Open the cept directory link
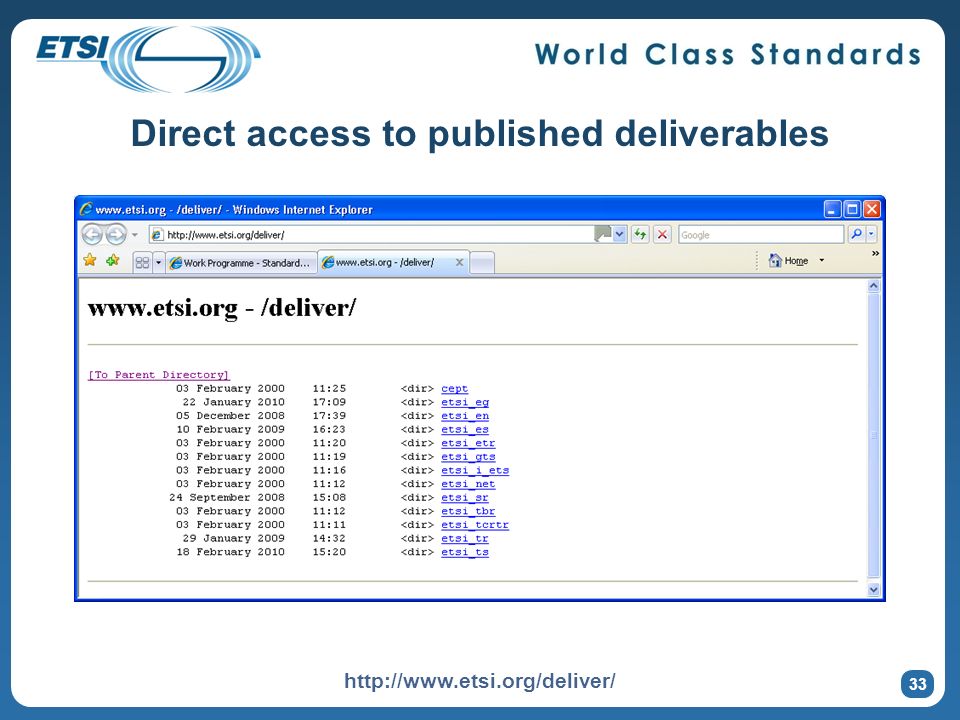 point(454,389)
